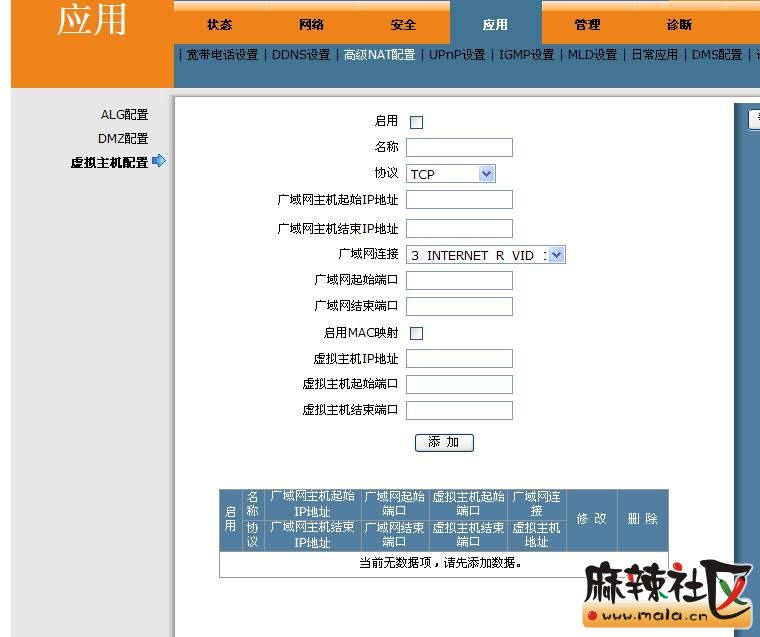Switch to the 状态 tab
This screenshot has width=760, height=637.
pos(220,24)
